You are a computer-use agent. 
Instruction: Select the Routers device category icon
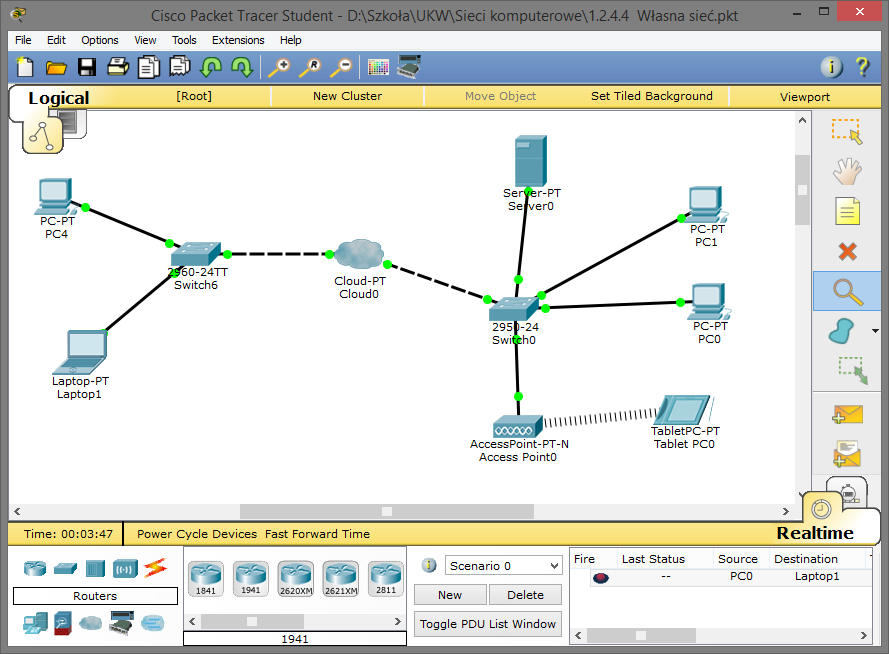click(x=35, y=568)
